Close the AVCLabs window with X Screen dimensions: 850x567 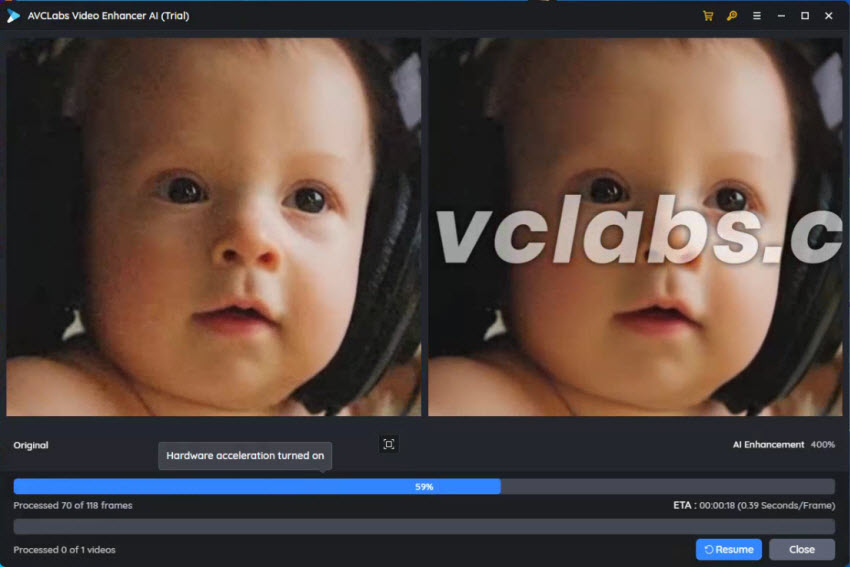829,16
